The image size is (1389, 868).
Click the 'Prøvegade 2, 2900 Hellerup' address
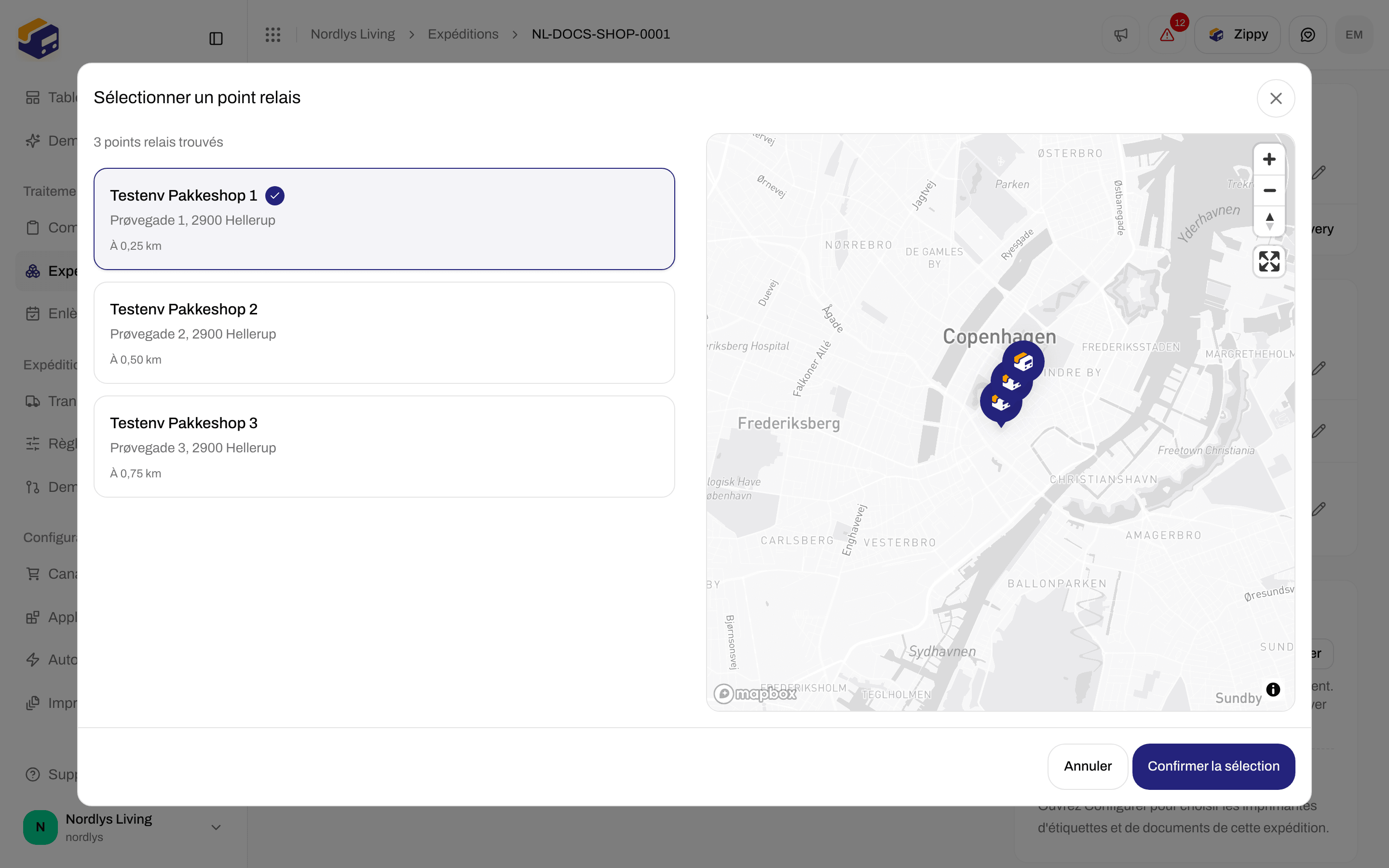[193, 334]
